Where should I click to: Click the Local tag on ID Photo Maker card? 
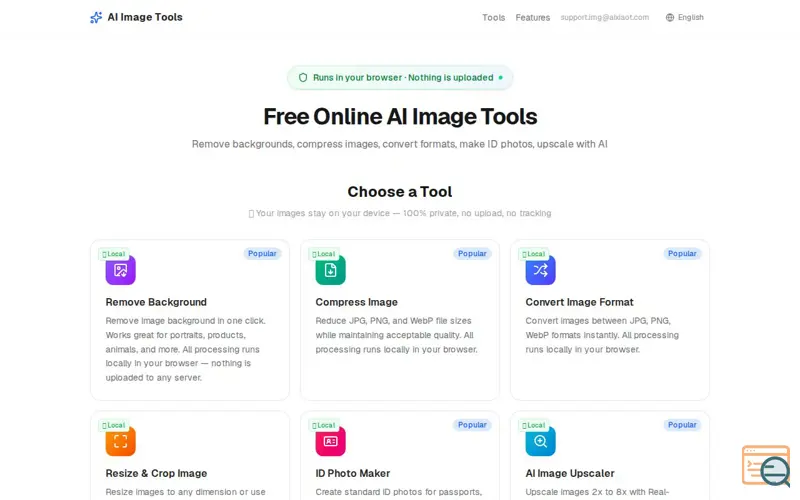[324, 426]
